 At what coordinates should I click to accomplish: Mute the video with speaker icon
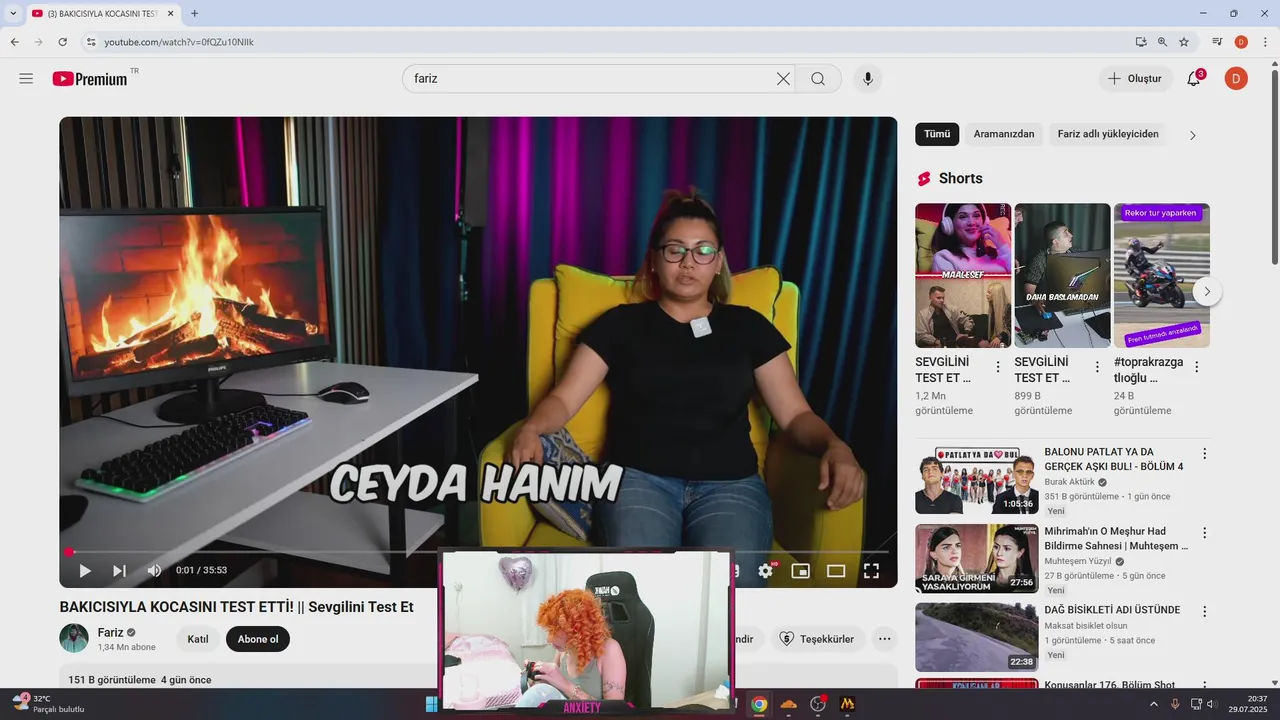point(154,571)
